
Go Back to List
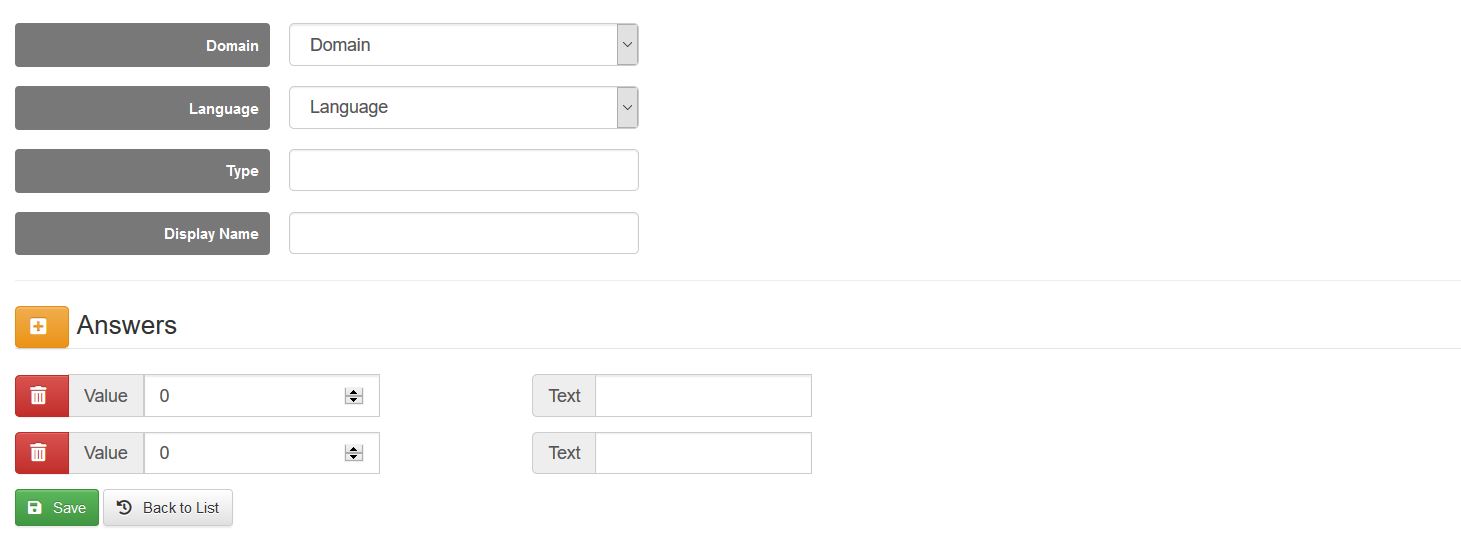(x=168, y=508)
